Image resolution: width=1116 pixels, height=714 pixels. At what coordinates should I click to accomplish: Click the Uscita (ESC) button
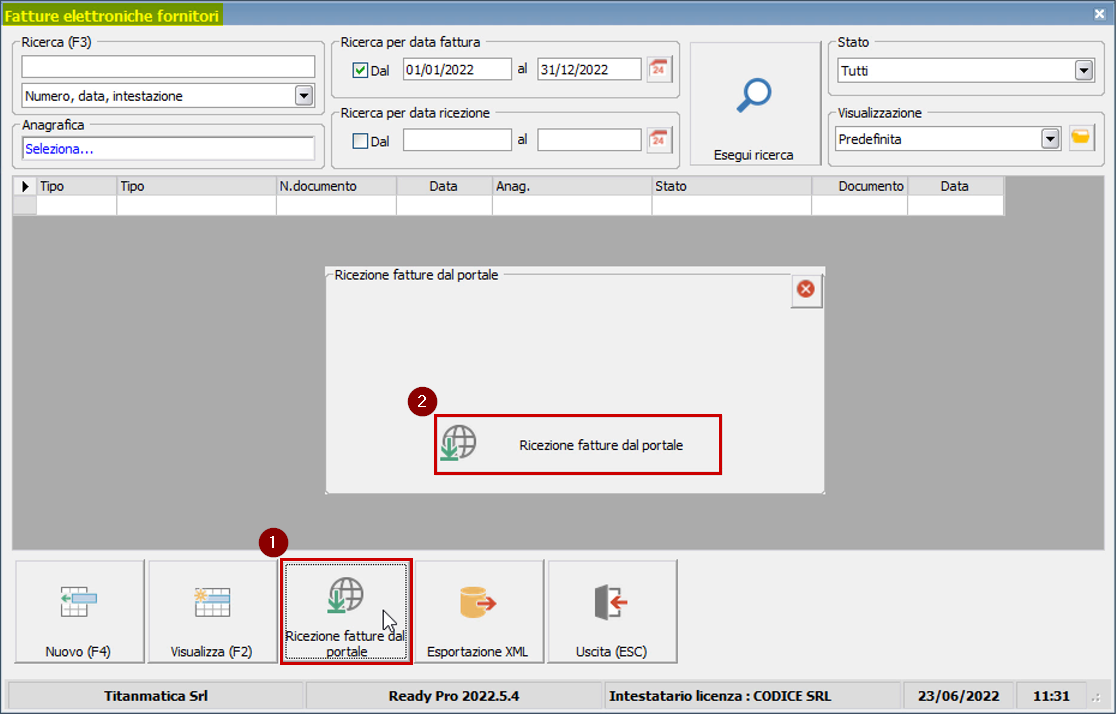tap(612, 611)
